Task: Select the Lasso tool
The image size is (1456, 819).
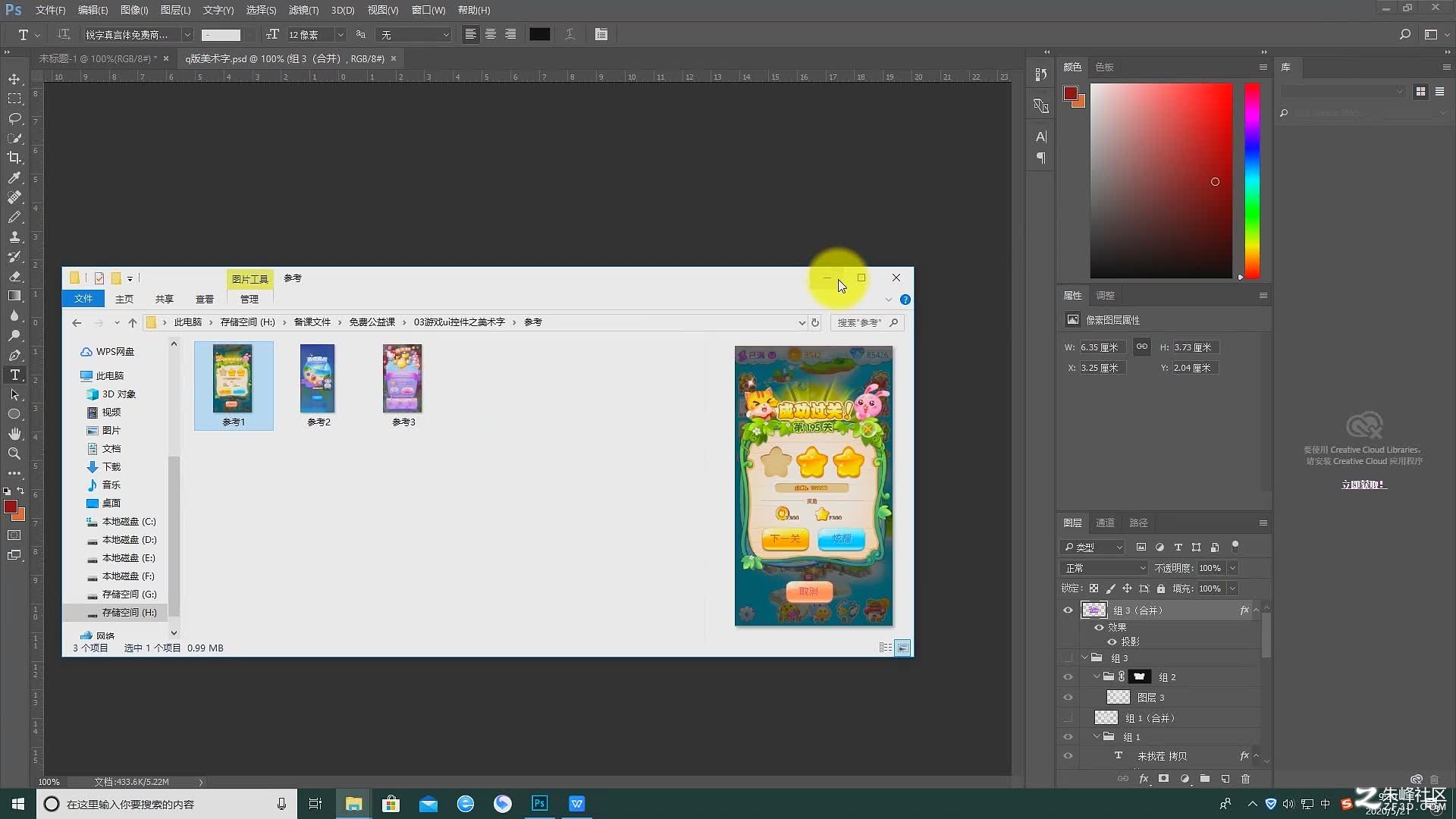Action: click(14, 118)
